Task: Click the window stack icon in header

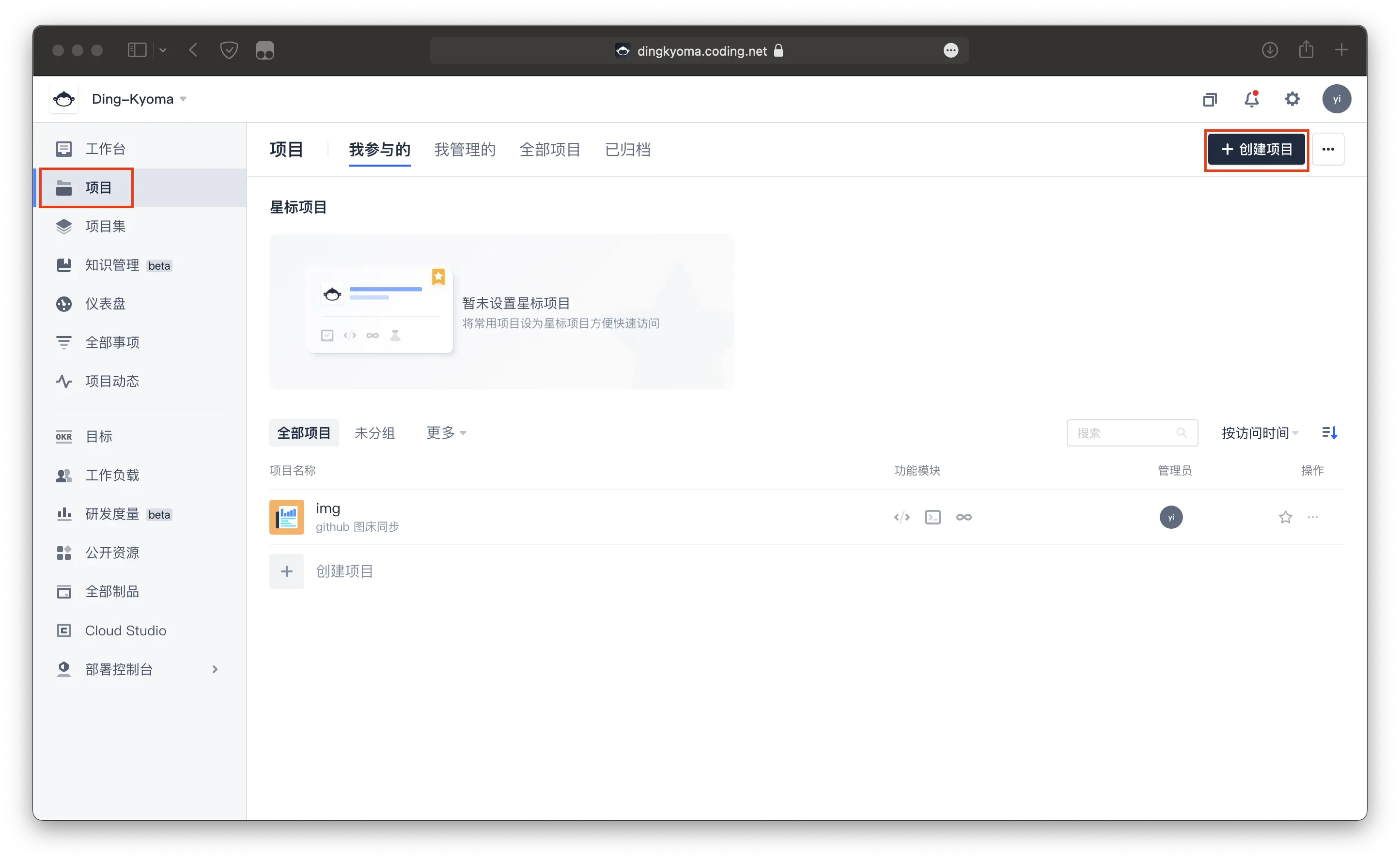Action: [1210, 100]
